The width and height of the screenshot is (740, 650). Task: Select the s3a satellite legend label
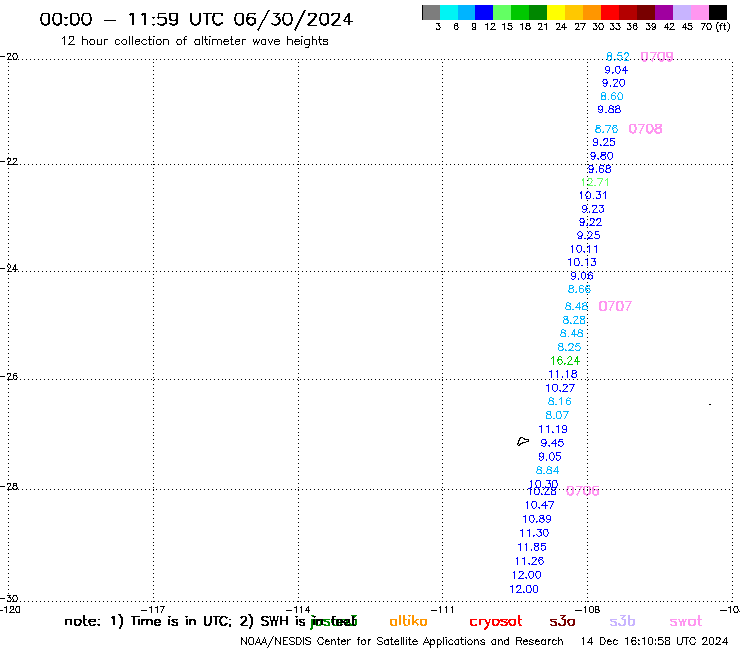562,621
